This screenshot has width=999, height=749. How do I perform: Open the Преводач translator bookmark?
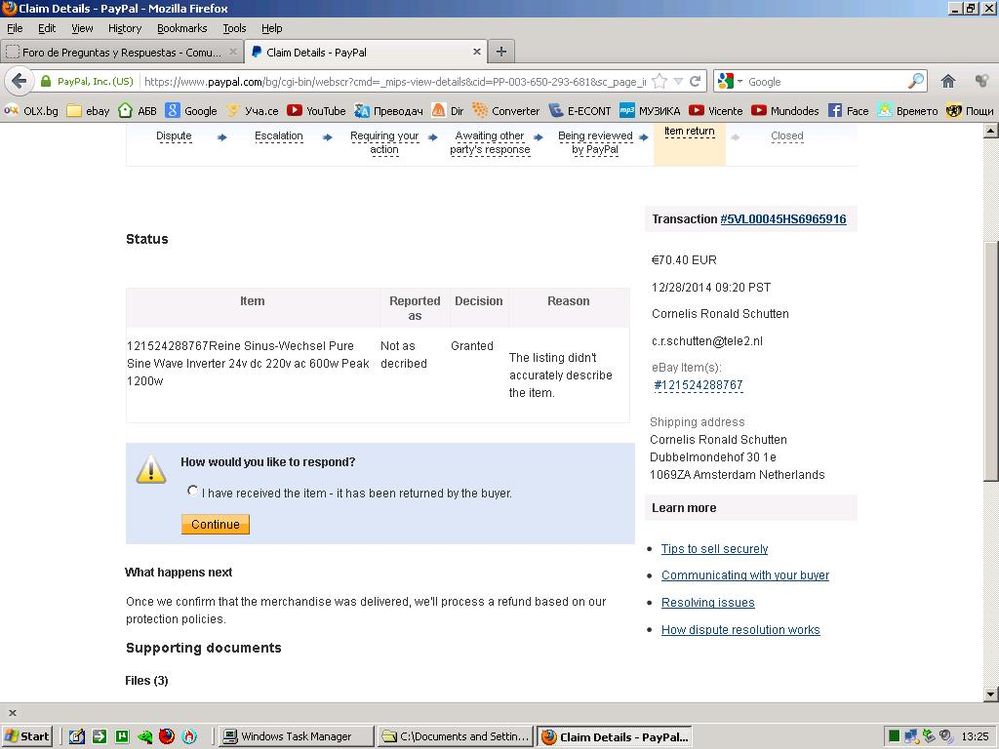pyautogui.click(x=389, y=111)
